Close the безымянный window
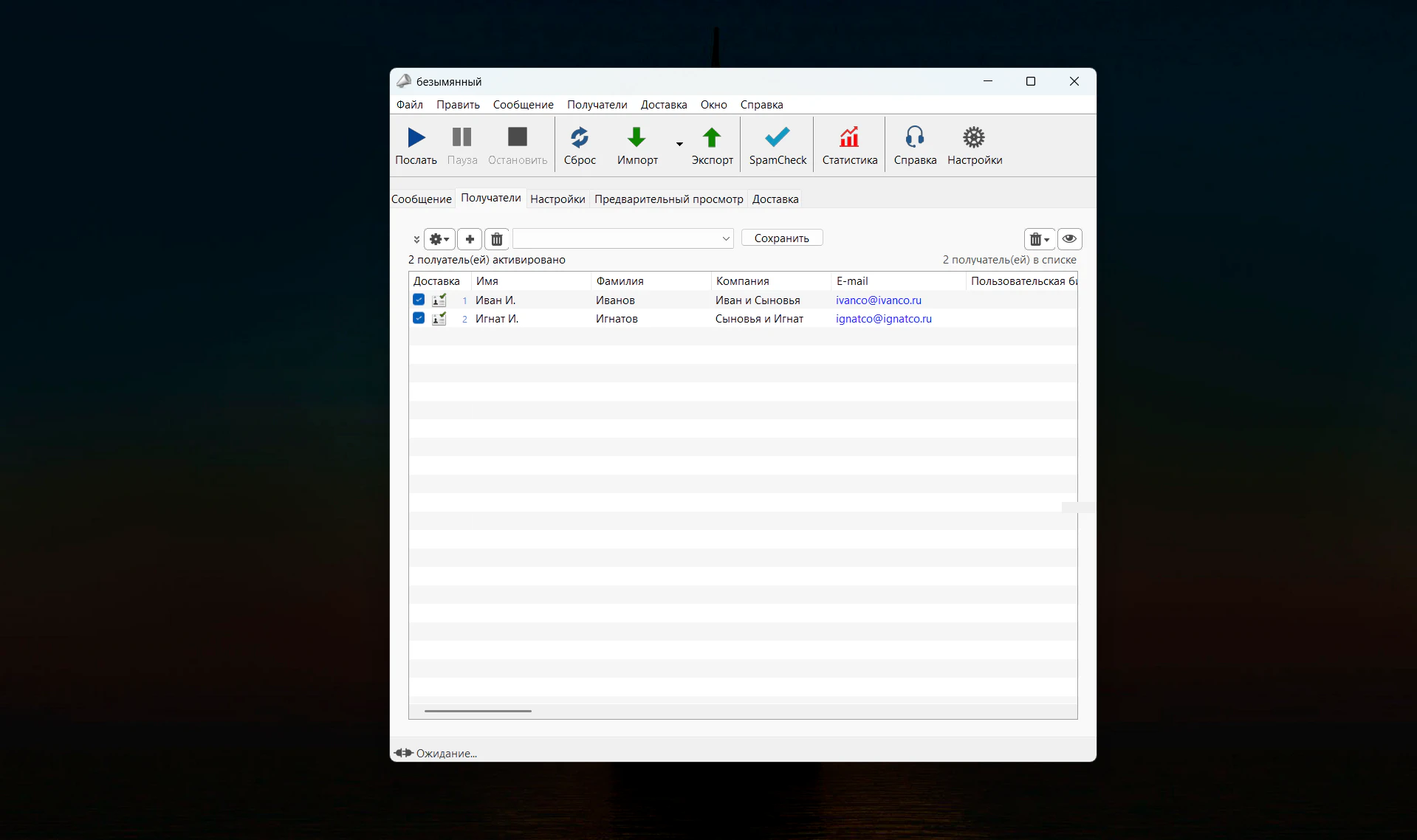Image resolution: width=1417 pixels, height=840 pixels. coord(1074,81)
